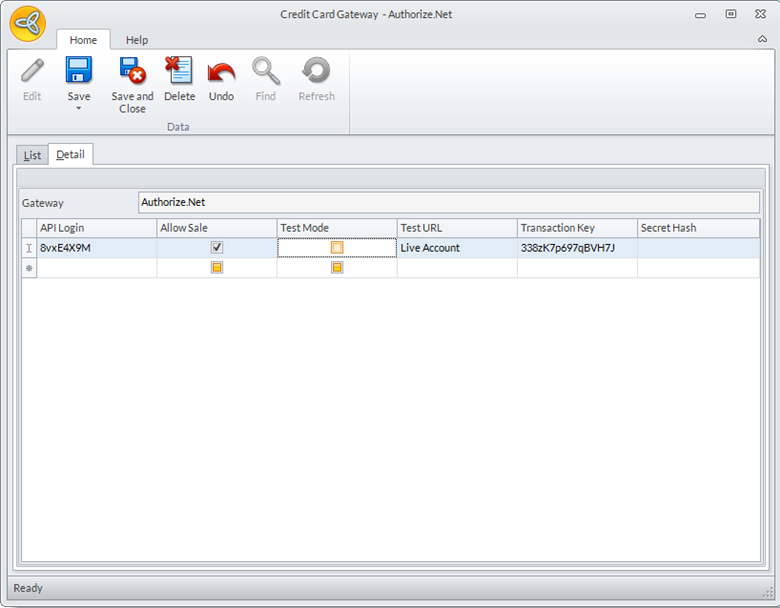The image size is (780, 608).
Task: Click the Save and Close icon
Action: coord(132,71)
